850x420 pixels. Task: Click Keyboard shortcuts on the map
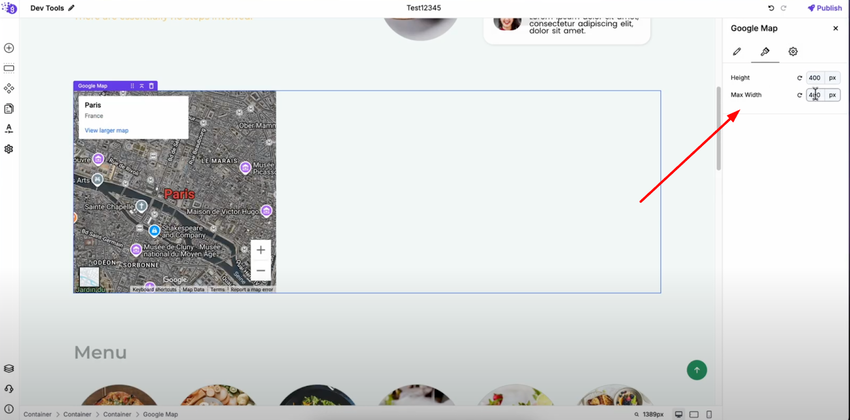click(154, 289)
